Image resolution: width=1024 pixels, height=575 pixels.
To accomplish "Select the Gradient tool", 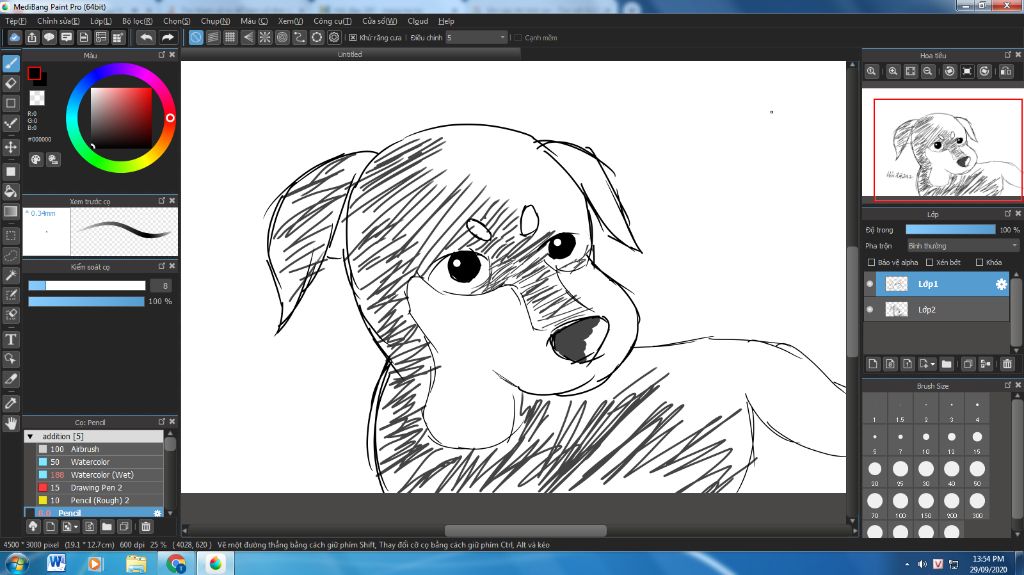I will pos(11,212).
